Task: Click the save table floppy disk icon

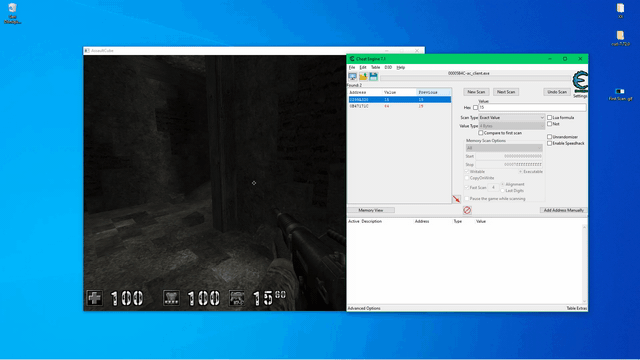Action: (x=373, y=76)
